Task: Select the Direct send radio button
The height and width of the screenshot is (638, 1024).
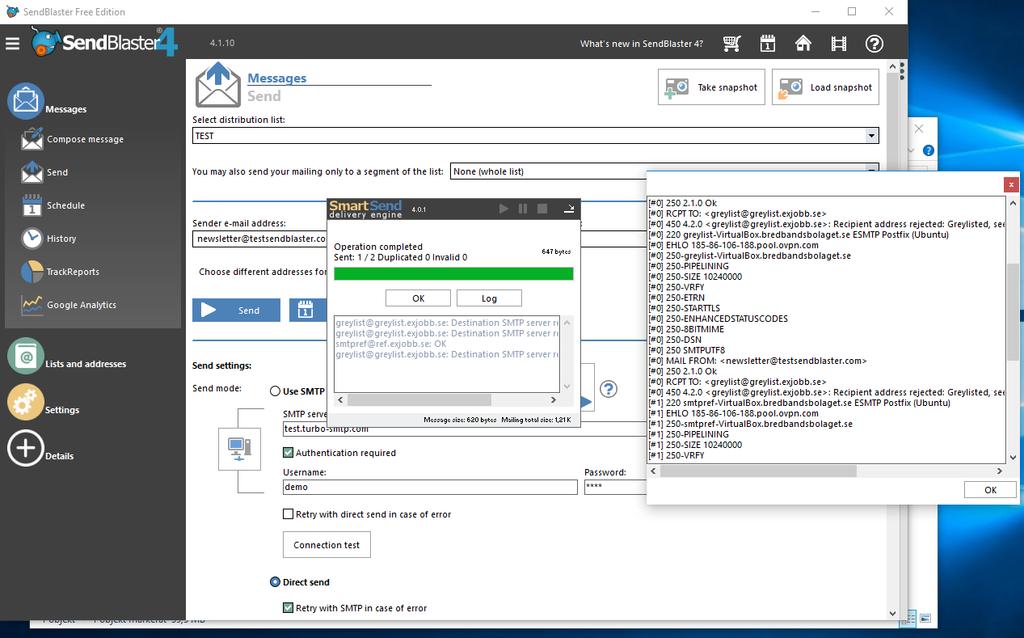Action: [275, 582]
